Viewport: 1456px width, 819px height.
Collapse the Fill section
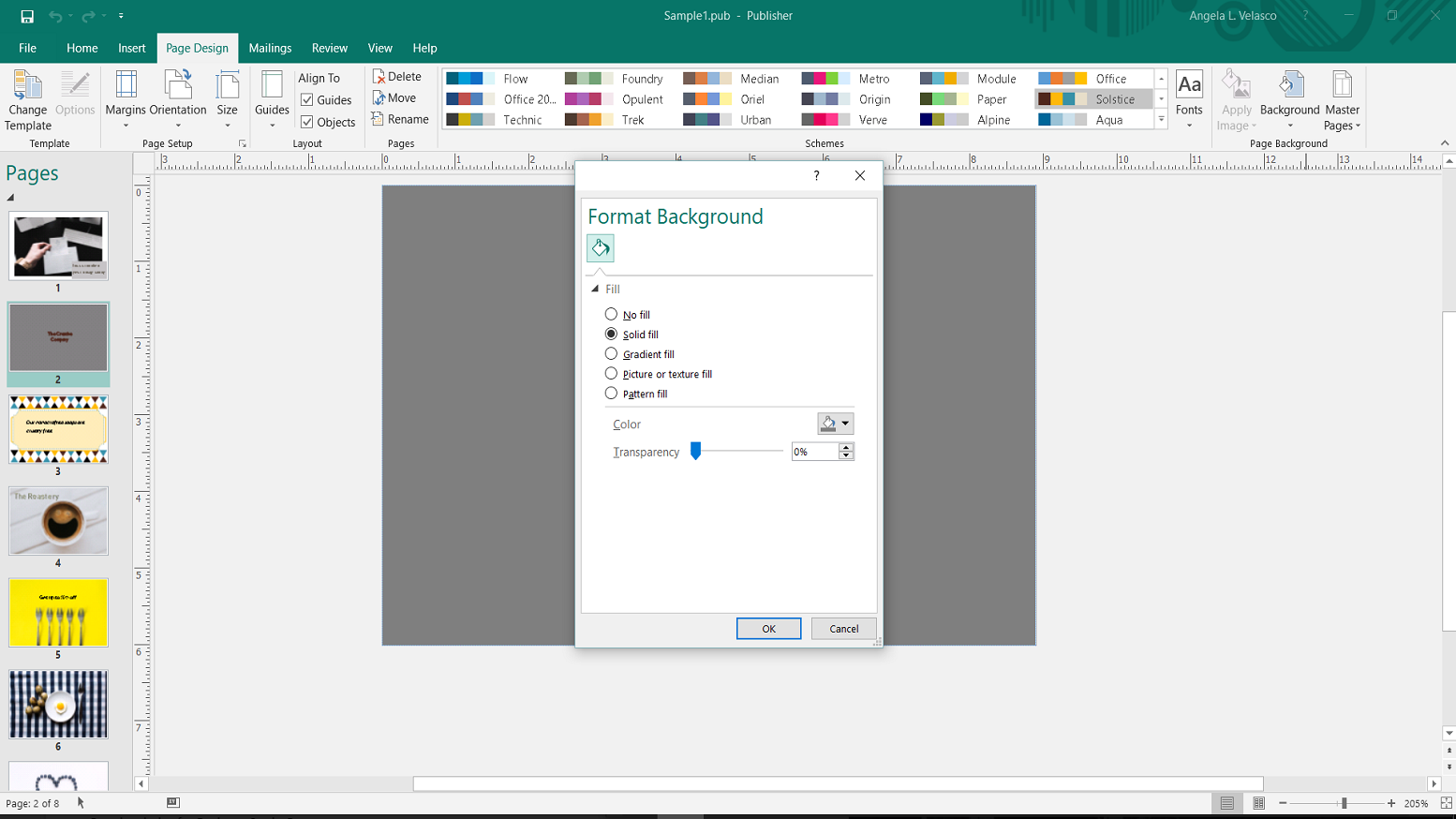595,290
